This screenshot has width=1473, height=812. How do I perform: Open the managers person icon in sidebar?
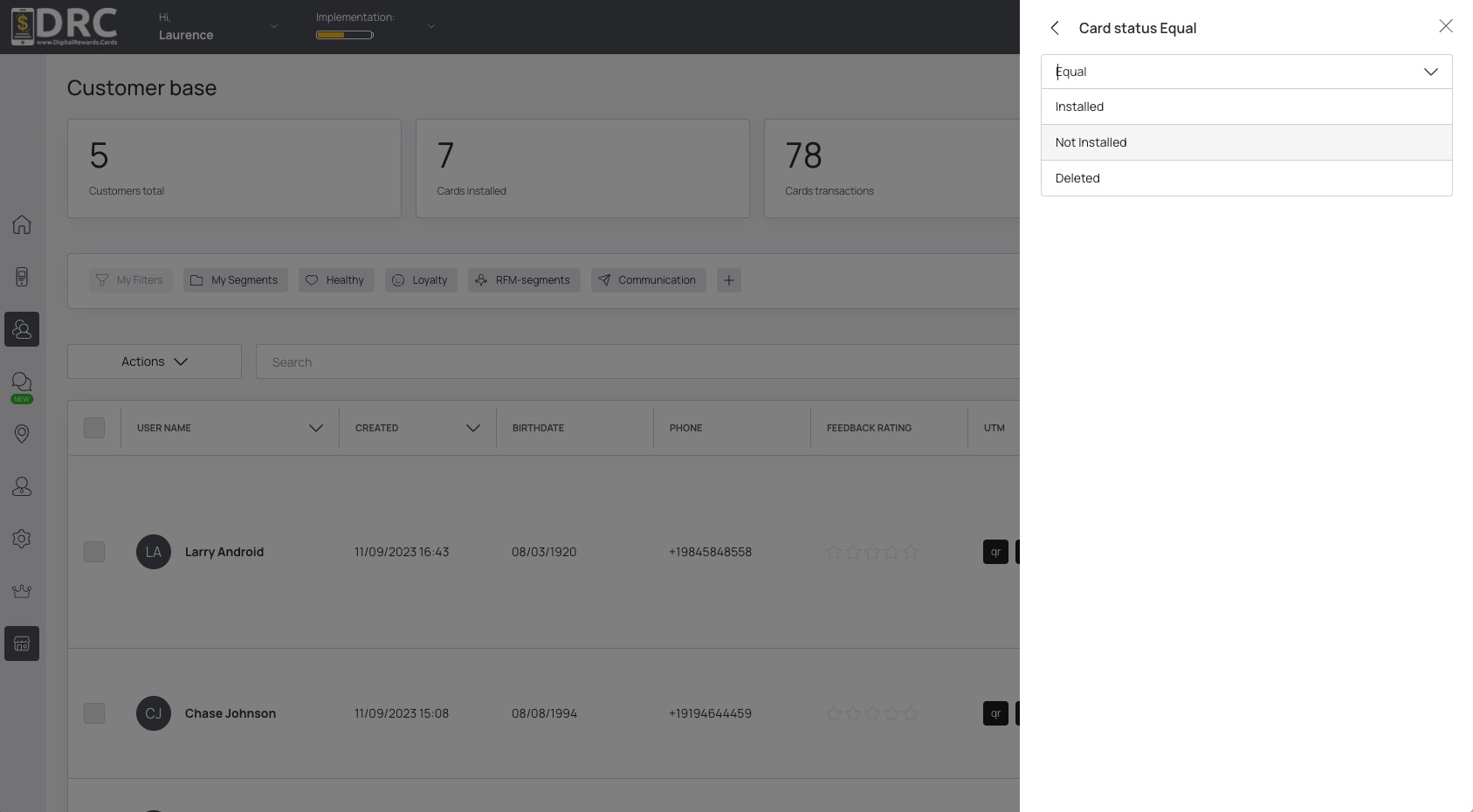coord(22,486)
